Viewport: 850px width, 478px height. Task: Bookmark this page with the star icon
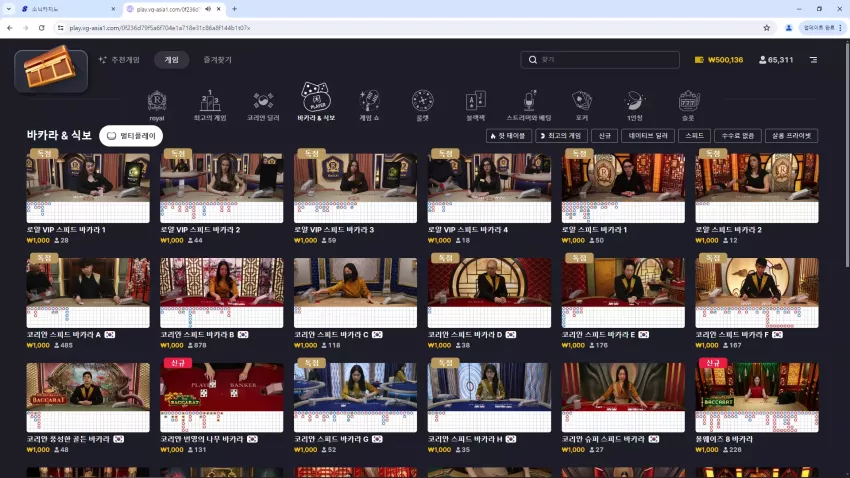[767, 28]
